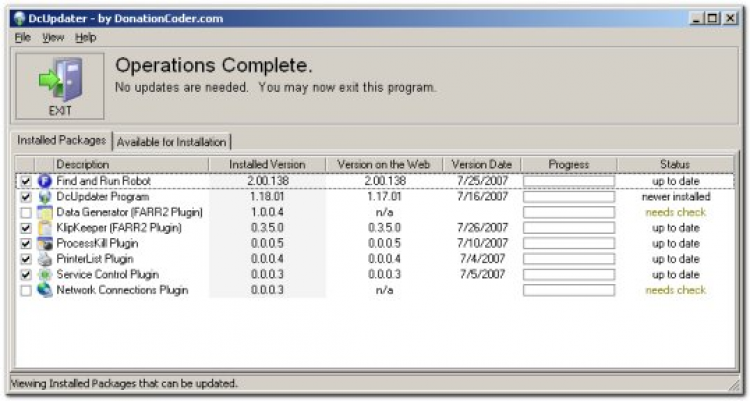Viewport: 750px width, 401px height.
Task: Click the status bar message text
Action: point(123,384)
